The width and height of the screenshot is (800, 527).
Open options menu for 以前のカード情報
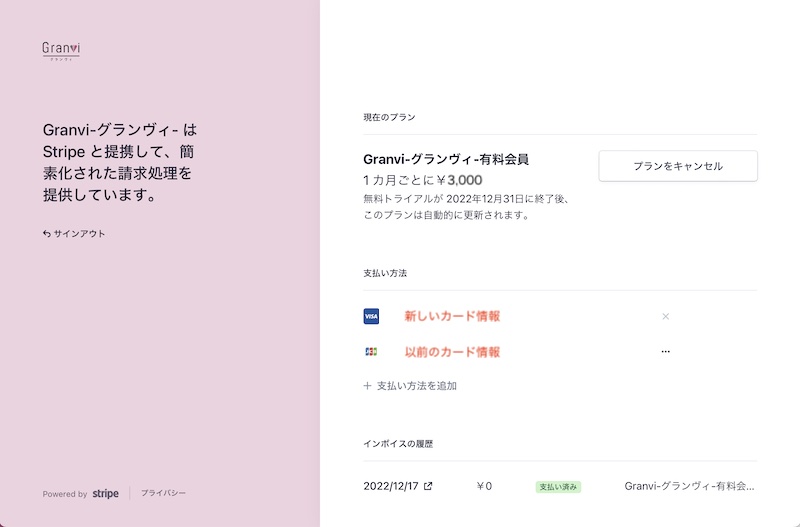click(x=665, y=351)
